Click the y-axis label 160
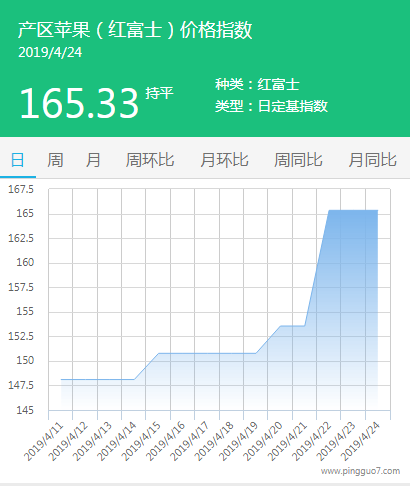Image resolution: width=410 pixels, height=486 pixels. point(25,262)
